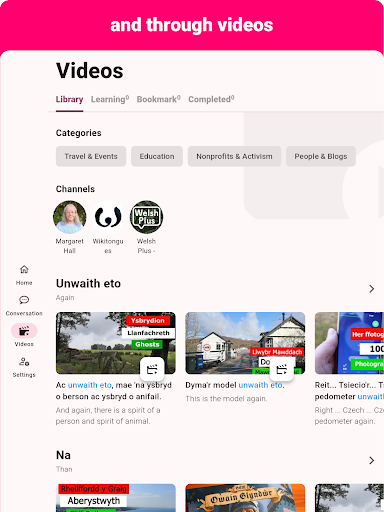Filter by Travel & Events category
The height and width of the screenshot is (512, 384).
[91, 156]
